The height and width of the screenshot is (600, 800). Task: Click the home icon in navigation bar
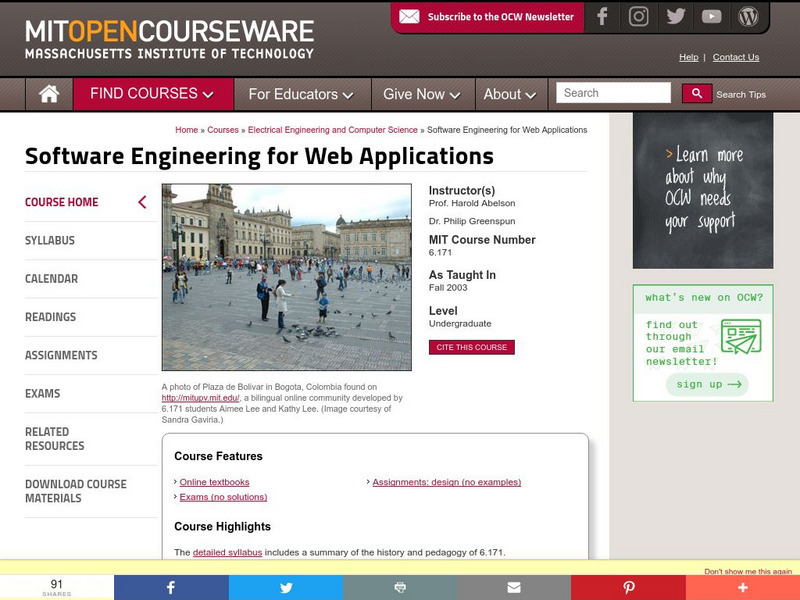coord(49,94)
